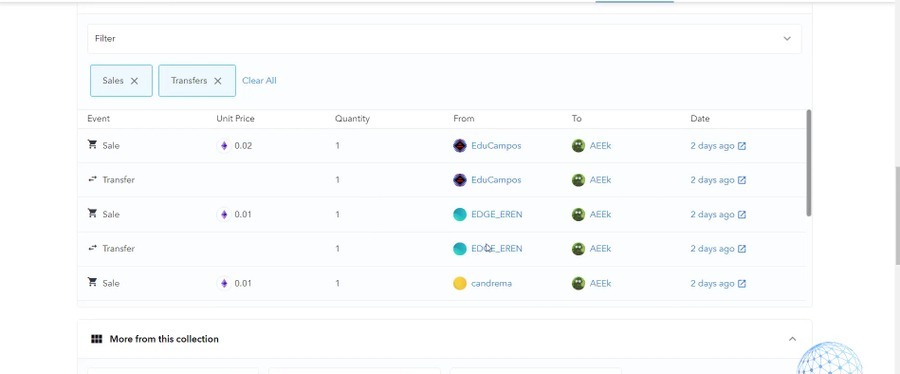Collapse More from this collection section
900x374 pixels.
pos(792,339)
